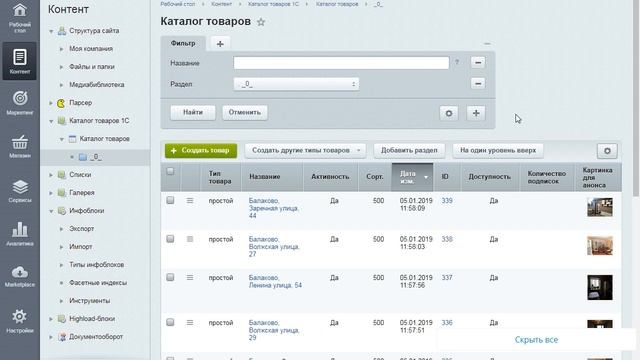The image size is (640, 360).
Task: Add a new filter tab with plus
Action: pyautogui.click(x=220, y=44)
